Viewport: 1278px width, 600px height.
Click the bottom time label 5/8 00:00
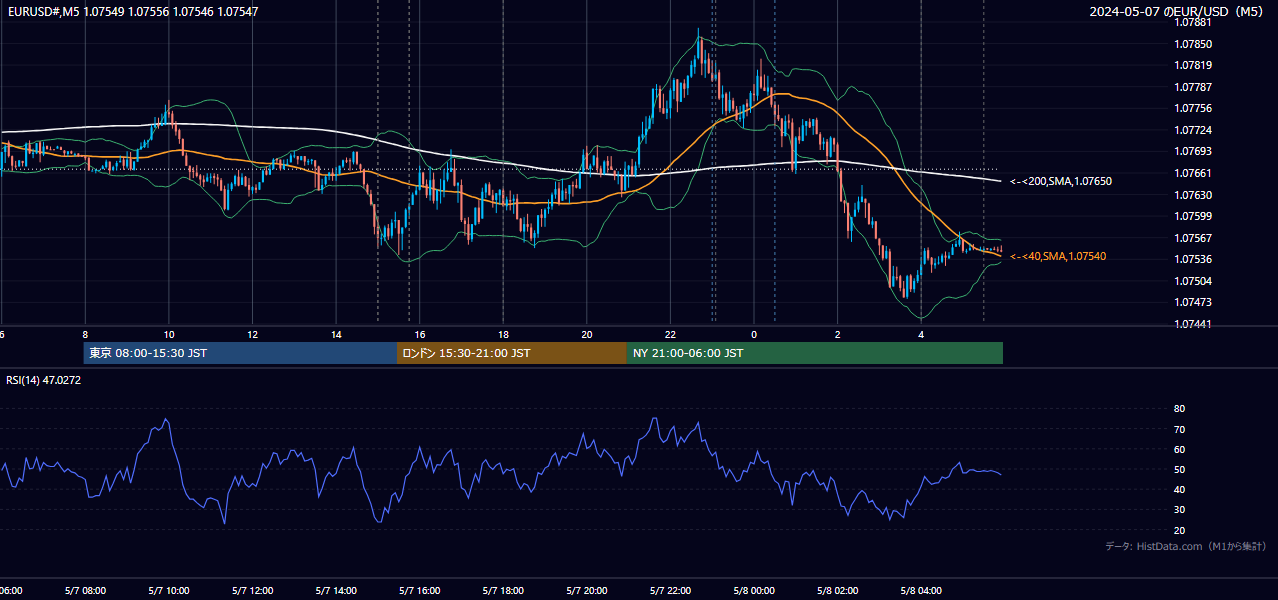click(x=754, y=591)
